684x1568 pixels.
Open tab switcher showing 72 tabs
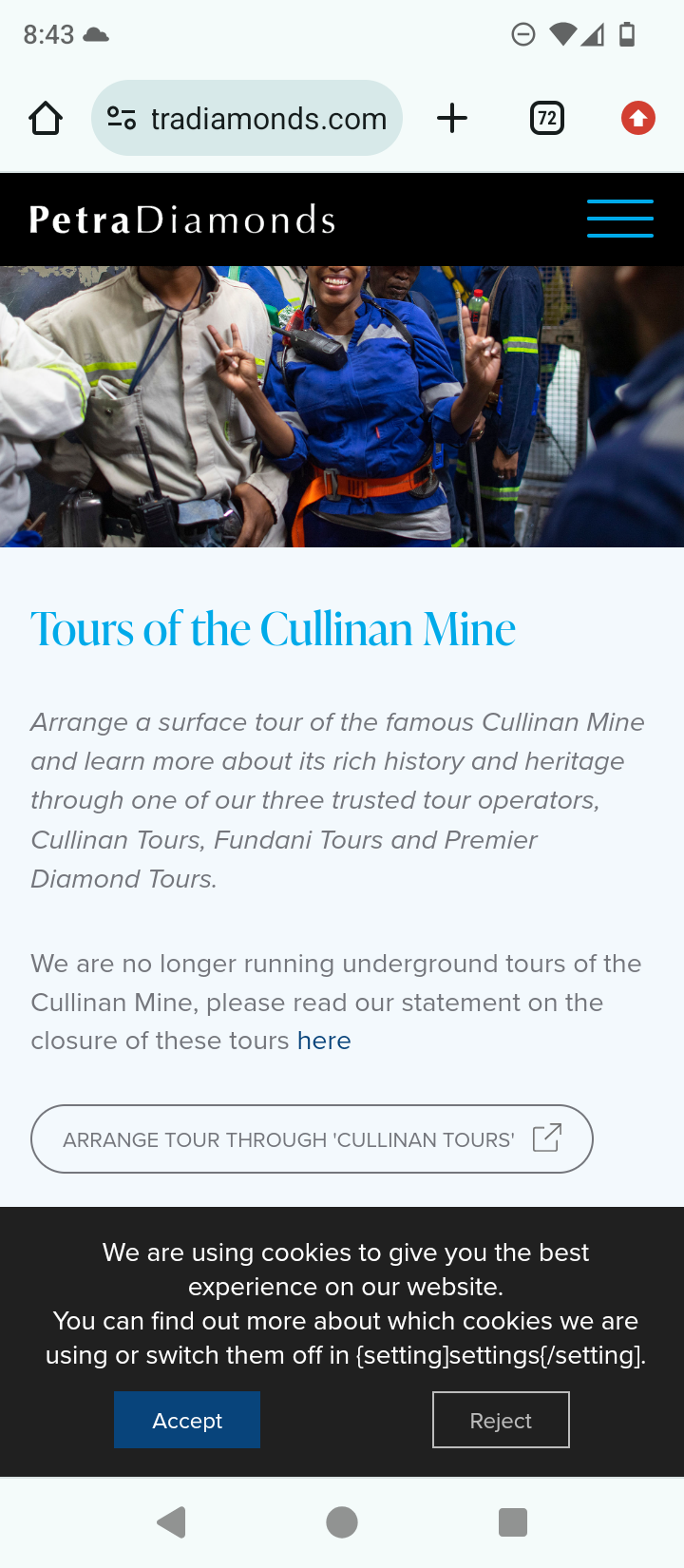(546, 119)
